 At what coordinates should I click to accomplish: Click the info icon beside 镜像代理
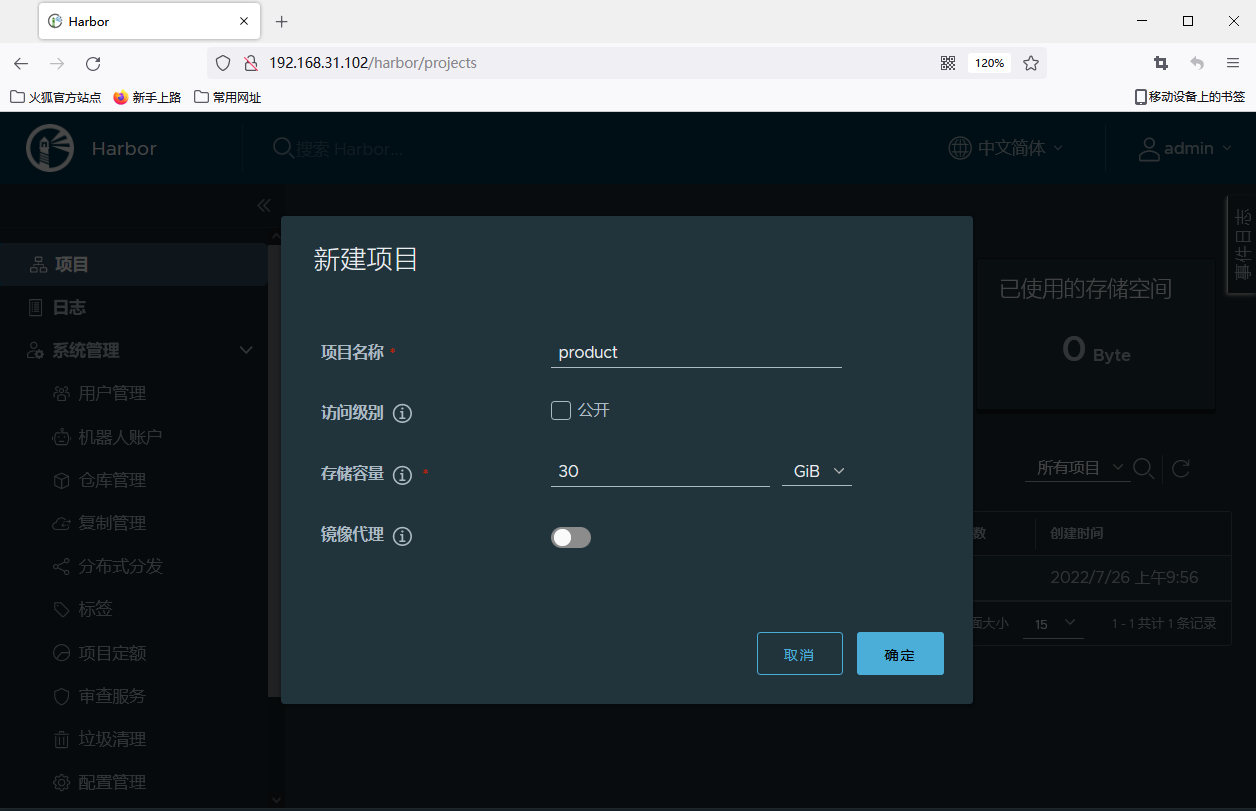point(403,537)
